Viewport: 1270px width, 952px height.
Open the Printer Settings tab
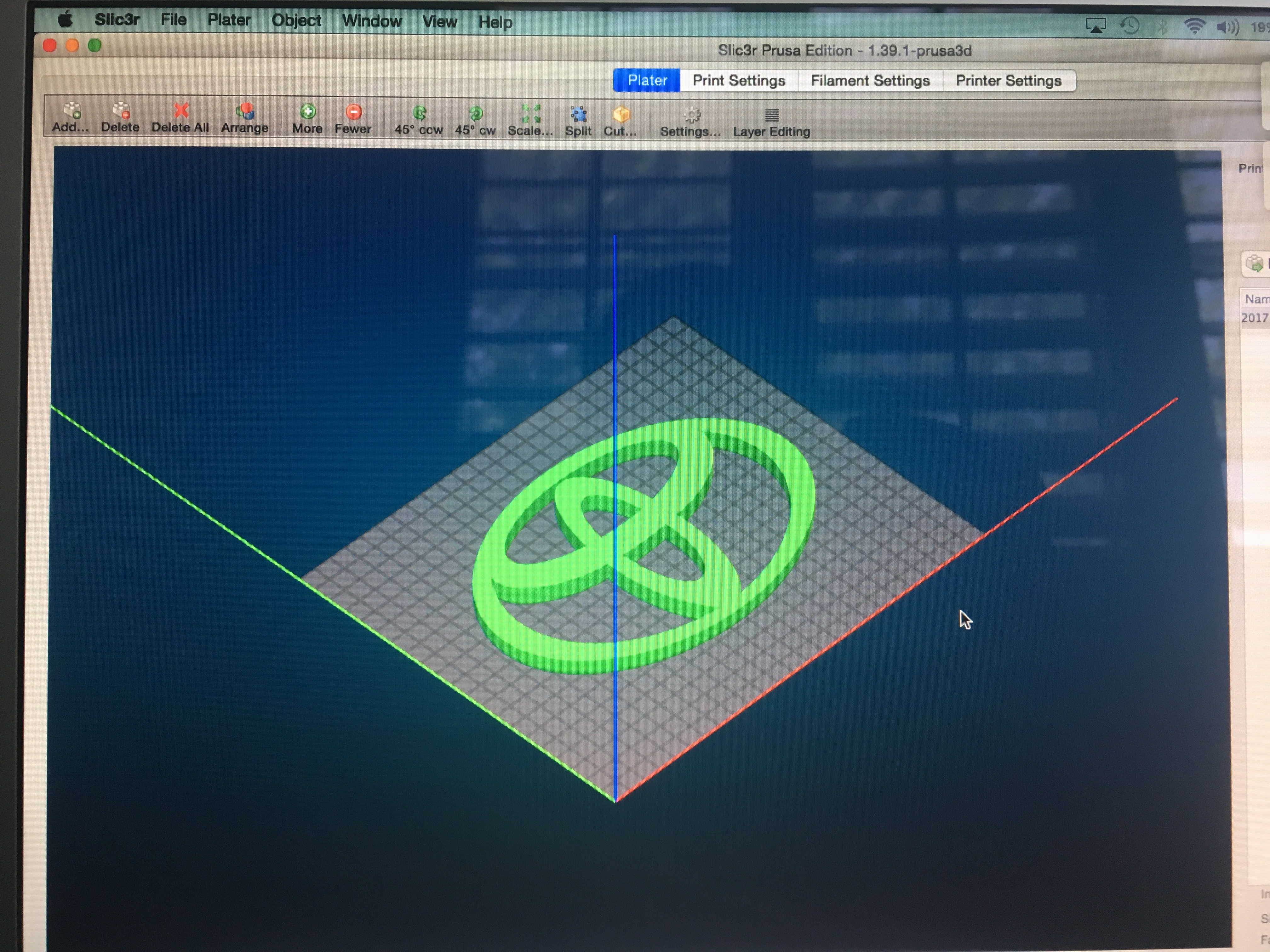(x=1009, y=80)
